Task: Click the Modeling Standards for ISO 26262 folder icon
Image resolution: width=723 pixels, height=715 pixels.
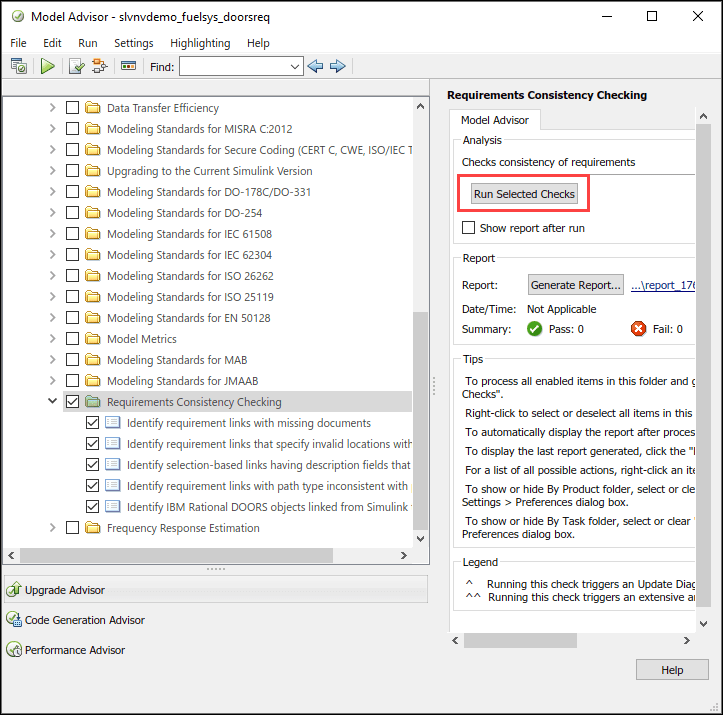Action: coord(93,276)
